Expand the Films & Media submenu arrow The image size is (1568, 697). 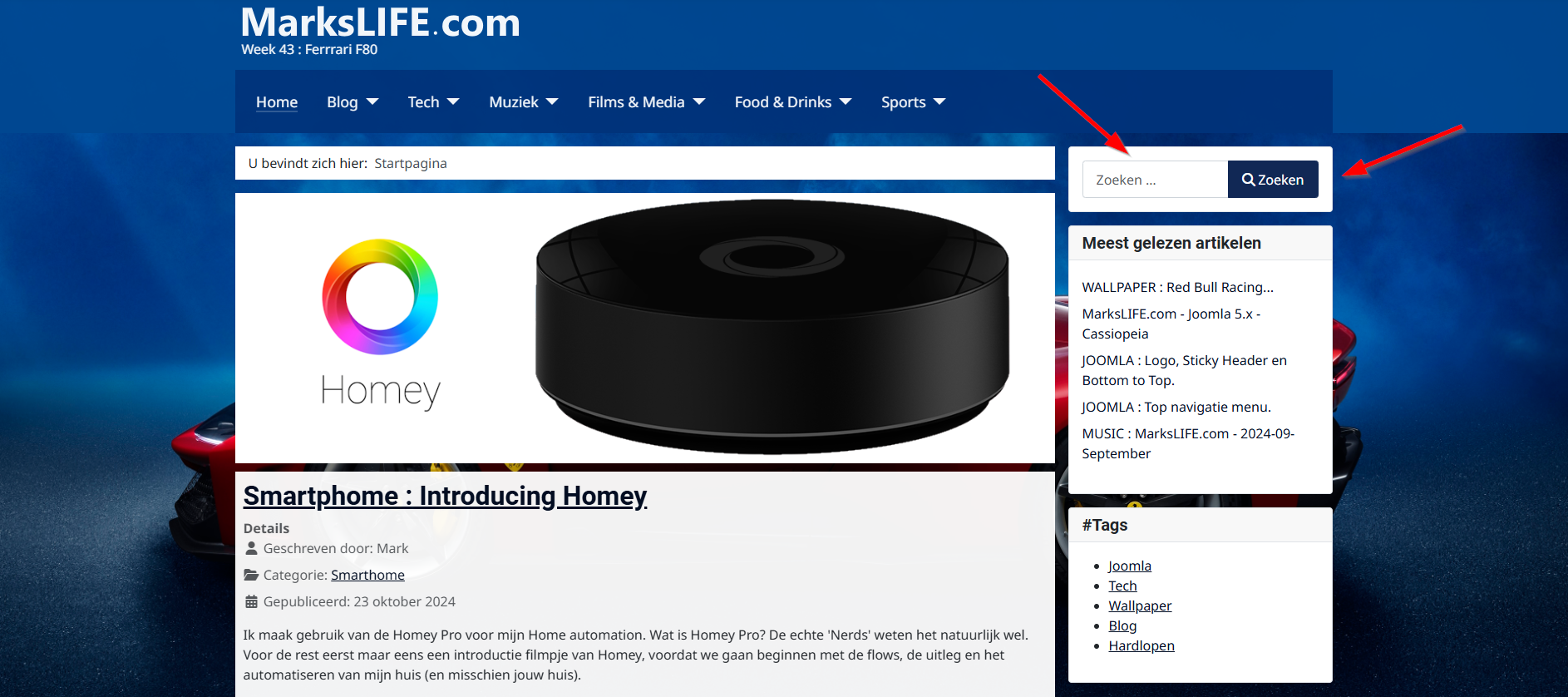(699, 101)
